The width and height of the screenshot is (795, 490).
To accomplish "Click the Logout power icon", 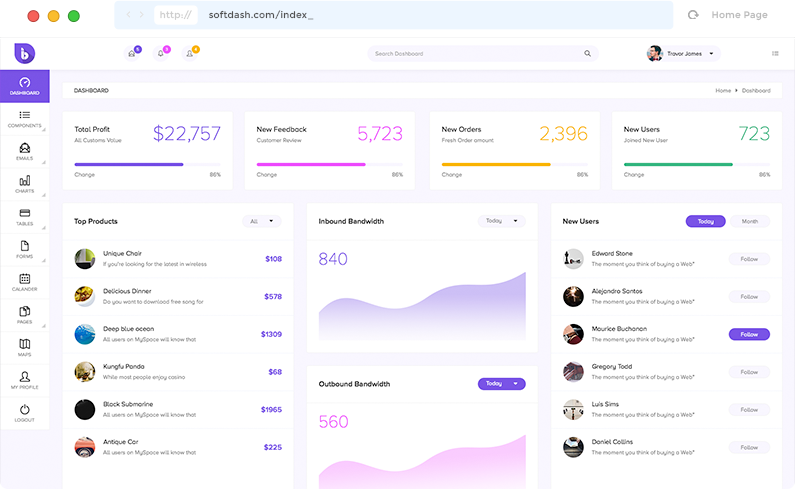I will 25,412.
